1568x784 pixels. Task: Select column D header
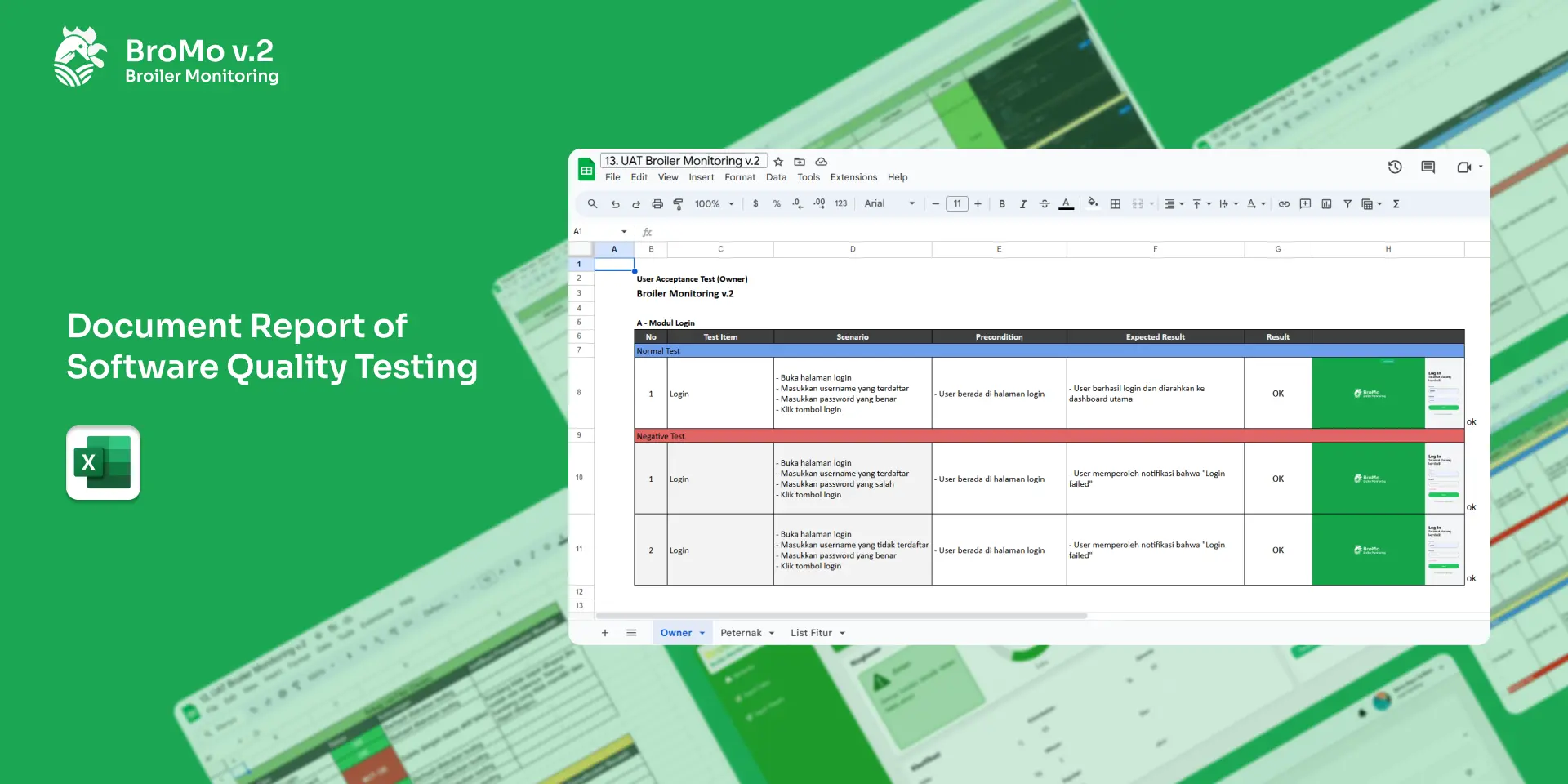[853, 249]
